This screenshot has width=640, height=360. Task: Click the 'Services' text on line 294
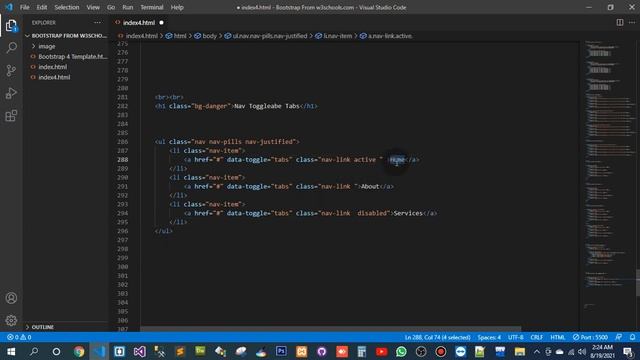[408, 213]
